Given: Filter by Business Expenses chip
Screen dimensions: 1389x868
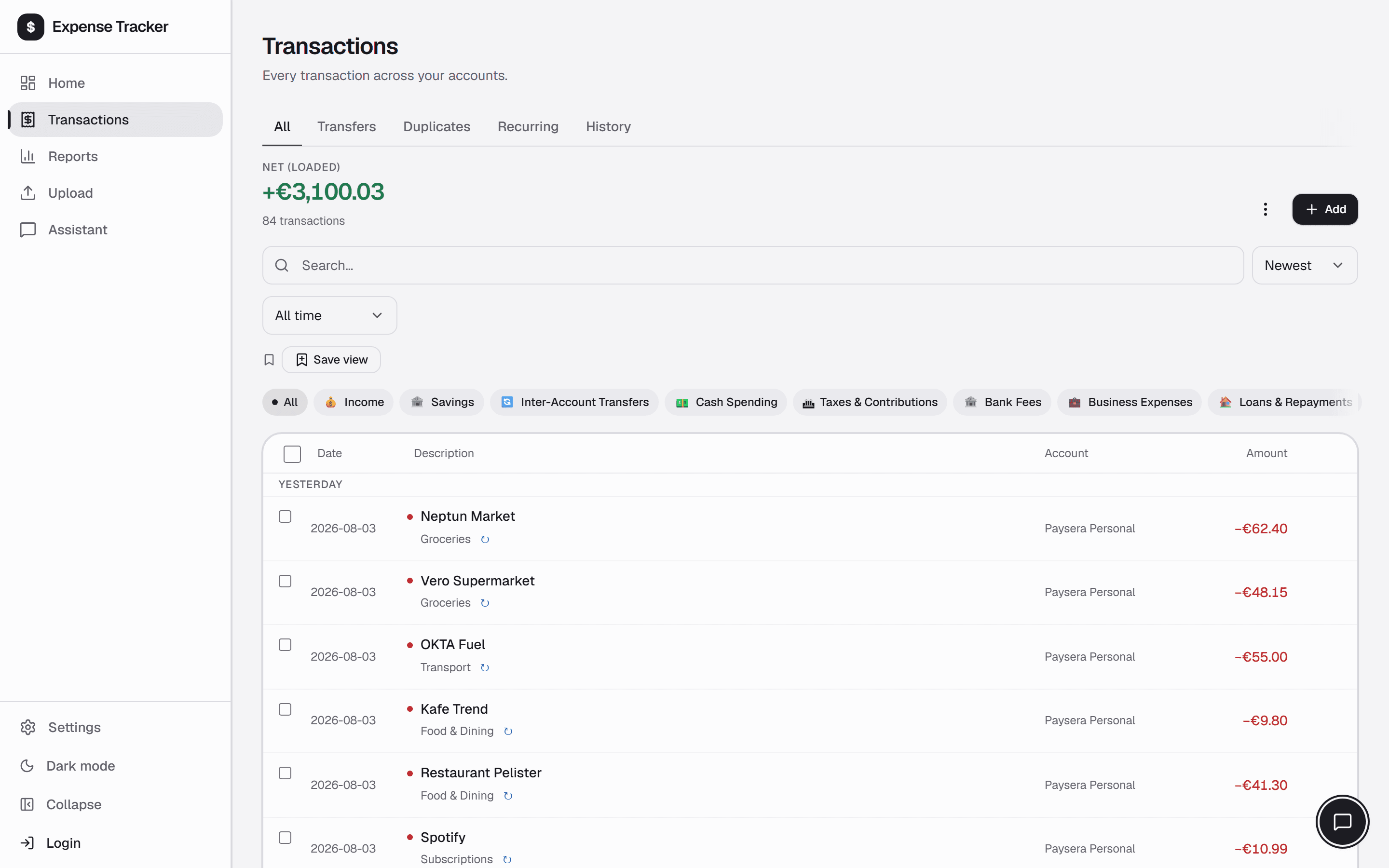Looking at the screenshot, I should (1130, 403).
